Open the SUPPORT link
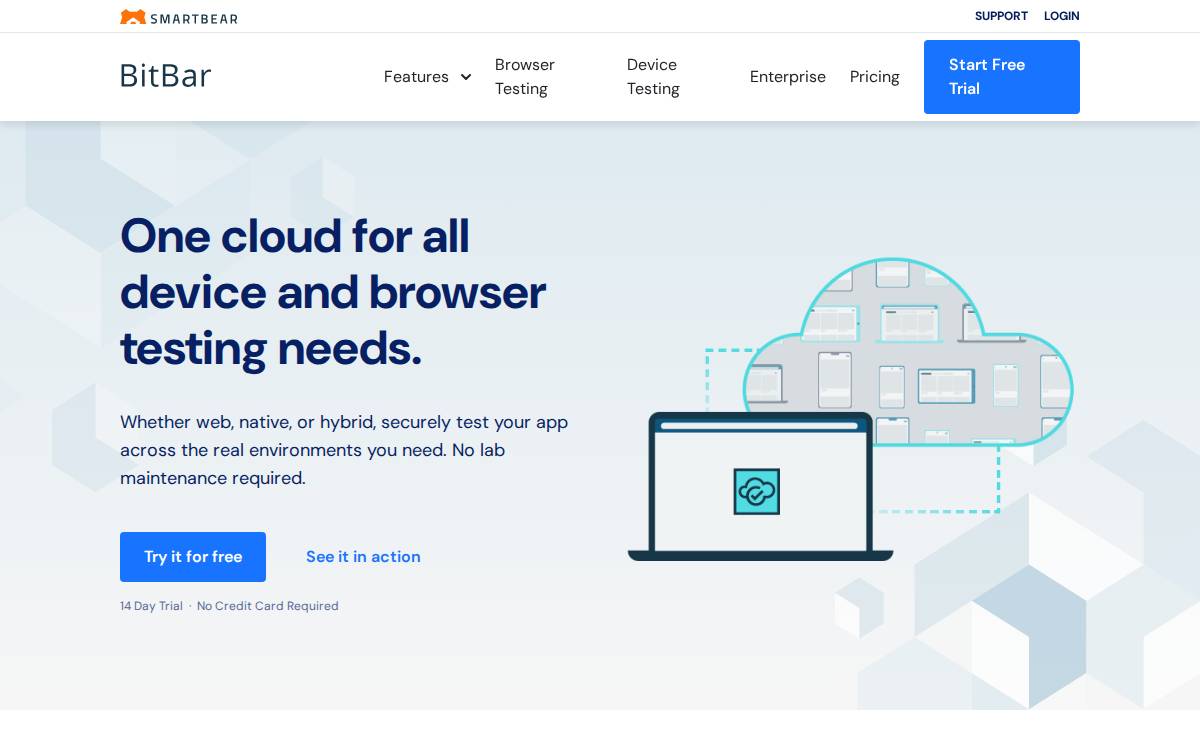 click(x=1001, y=16)
